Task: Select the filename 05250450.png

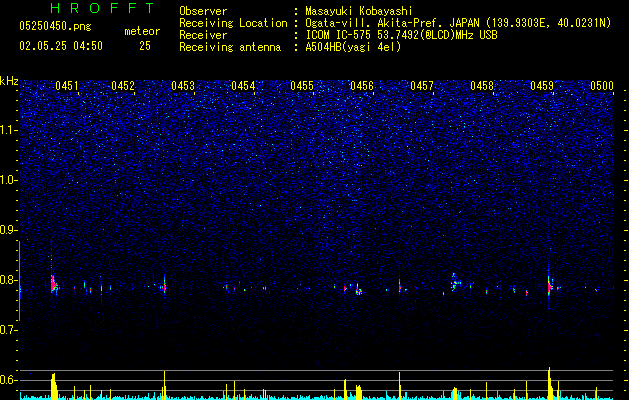Action: point(55,26)
